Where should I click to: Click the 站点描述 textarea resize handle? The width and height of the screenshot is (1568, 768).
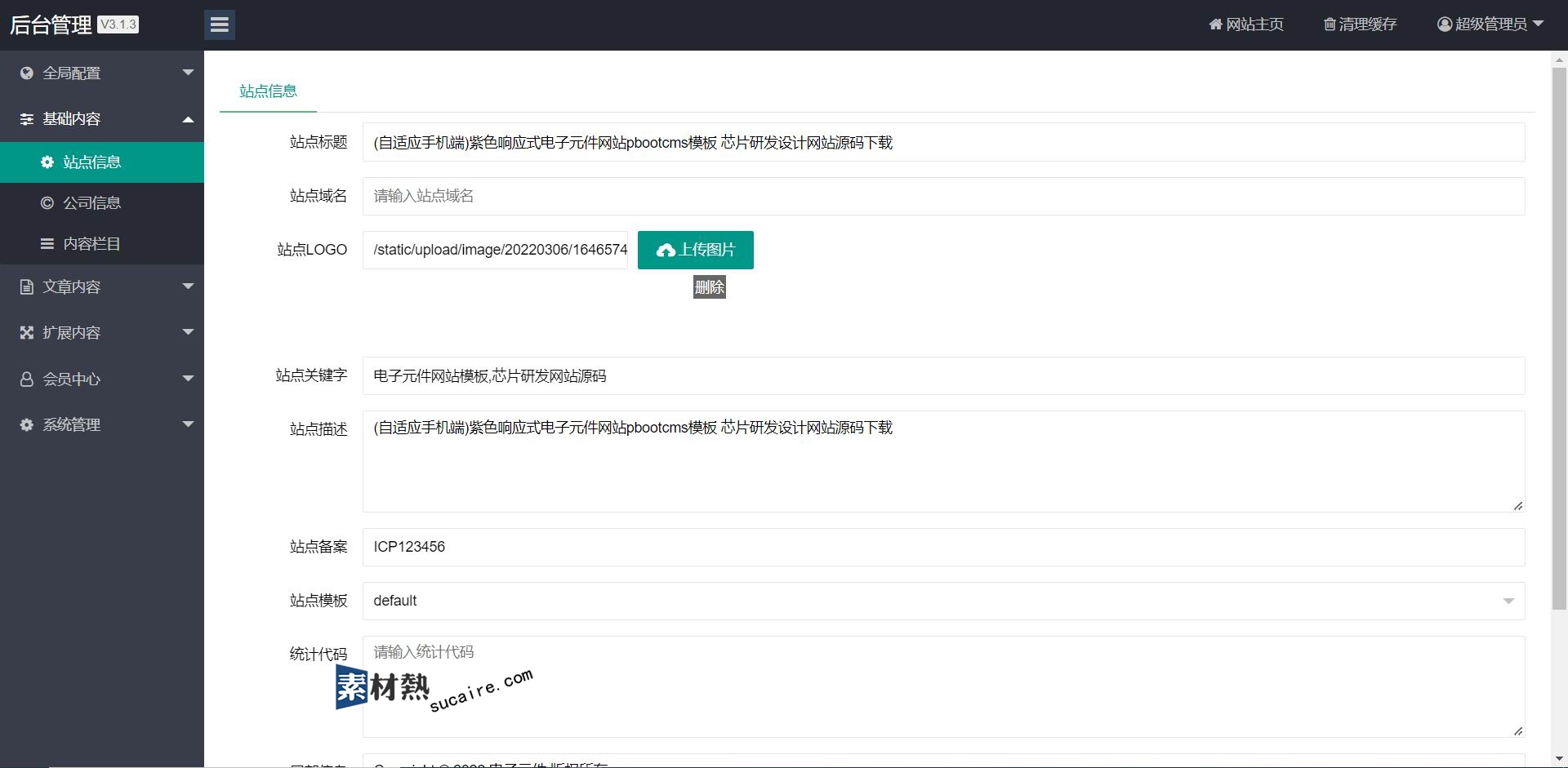coord(1518,506)
